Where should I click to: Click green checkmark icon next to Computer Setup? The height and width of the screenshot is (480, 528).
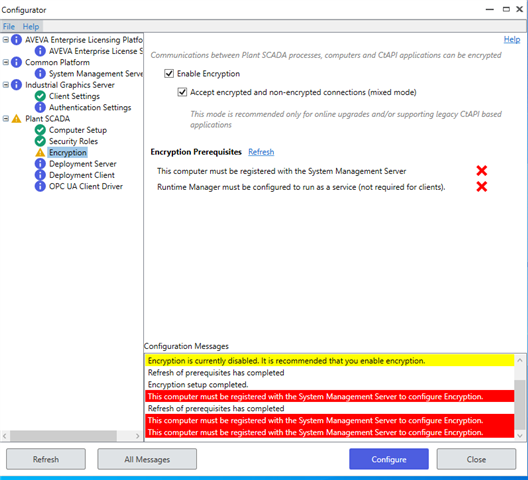[x=40, y=130]
